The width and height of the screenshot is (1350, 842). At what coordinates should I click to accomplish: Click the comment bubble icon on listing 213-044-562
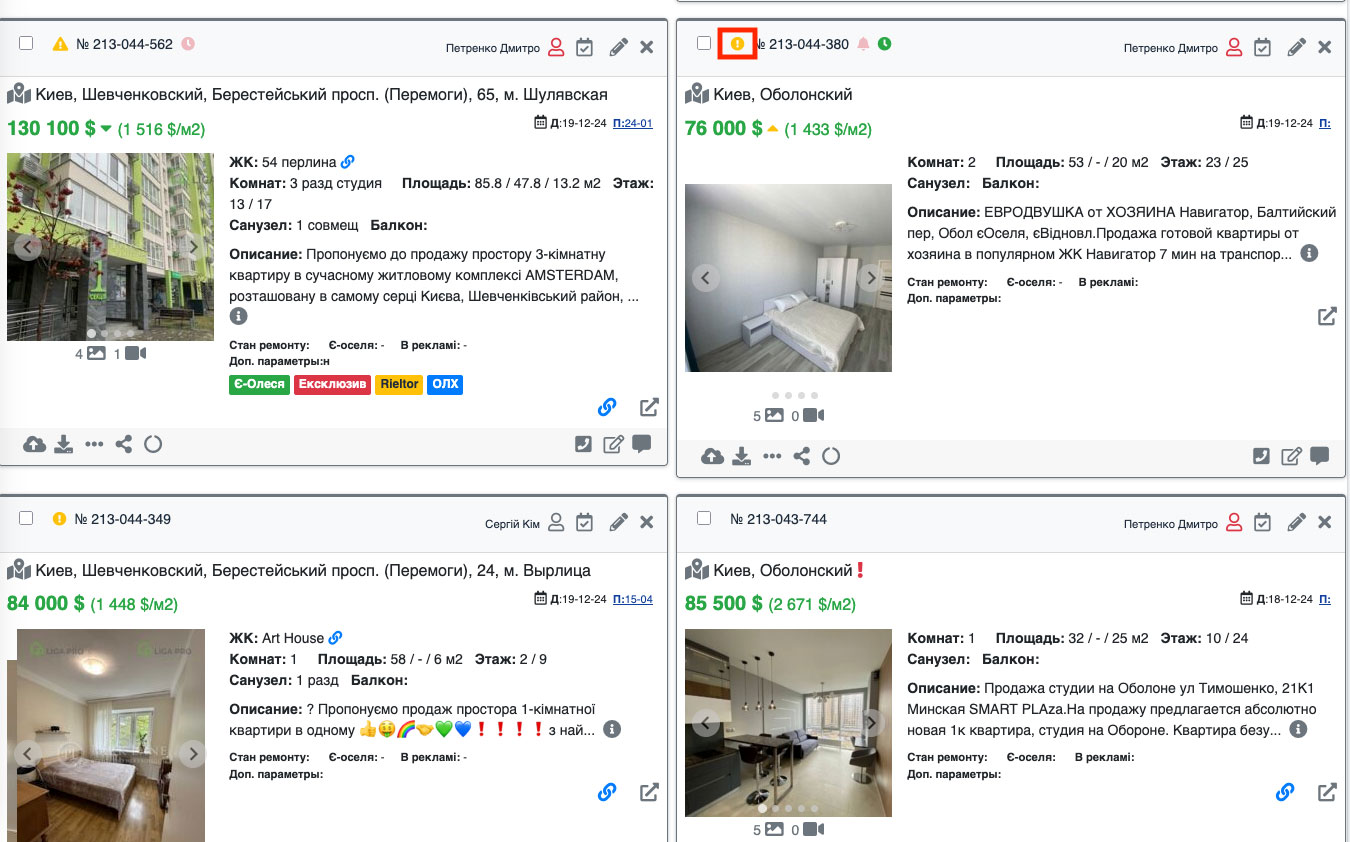pyautogui.click(x=641, y=444)
